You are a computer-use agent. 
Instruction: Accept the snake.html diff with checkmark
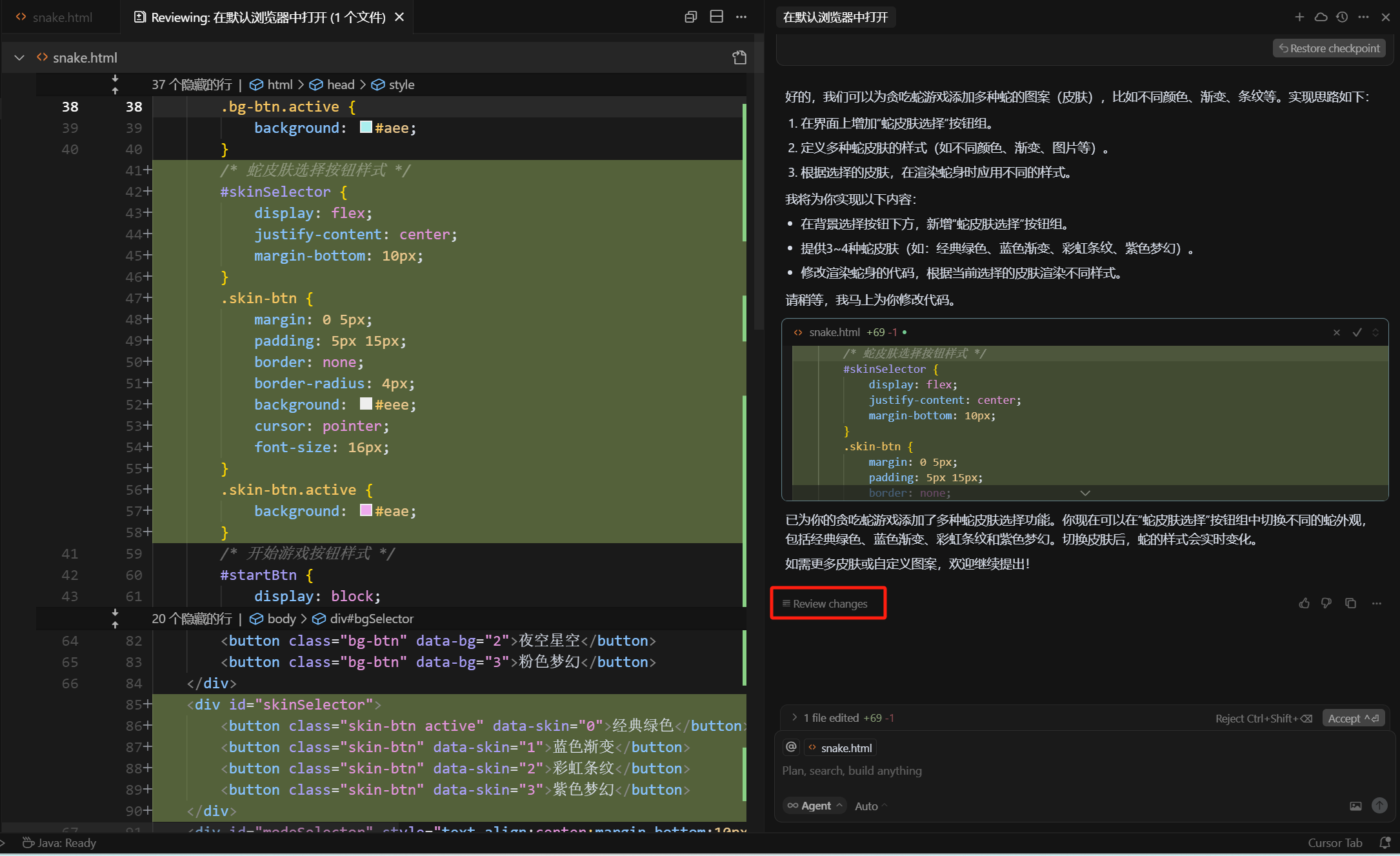pos(1357,332)
